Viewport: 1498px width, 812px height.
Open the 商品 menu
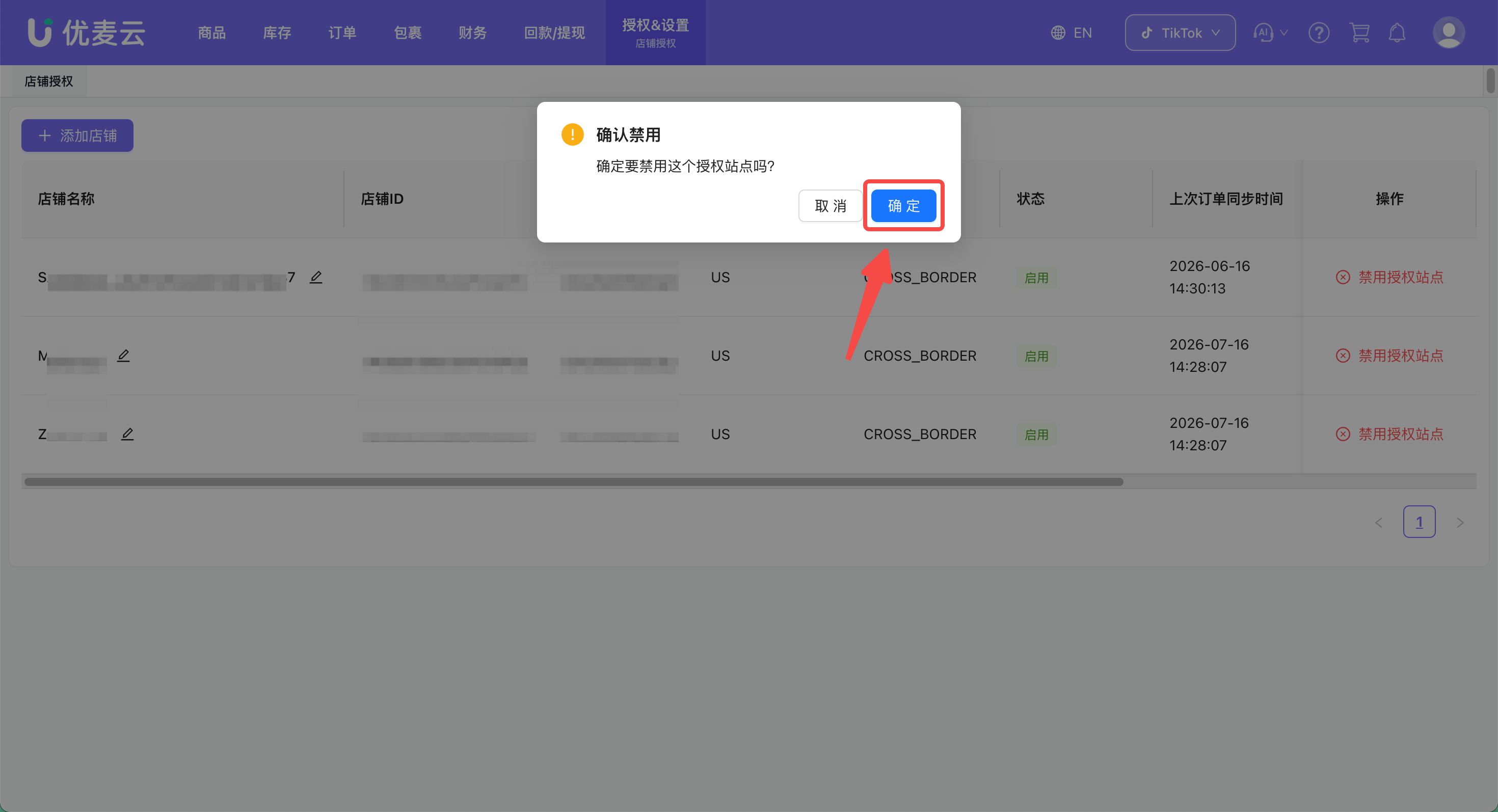pyautogui.click(x=211, y=33)
